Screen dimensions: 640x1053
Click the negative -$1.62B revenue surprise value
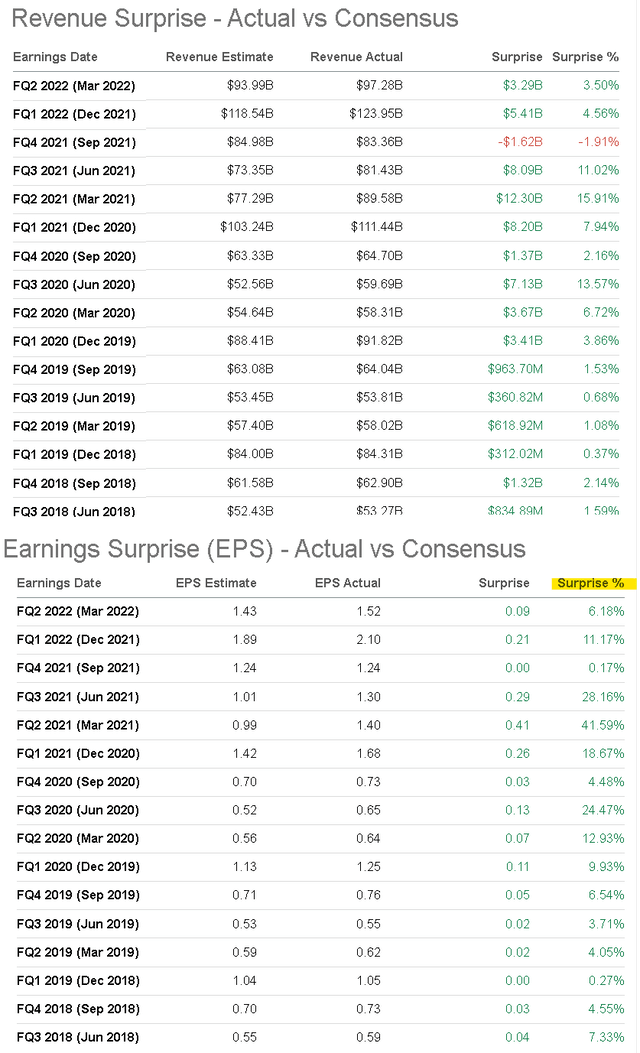(x=520, y=142)
